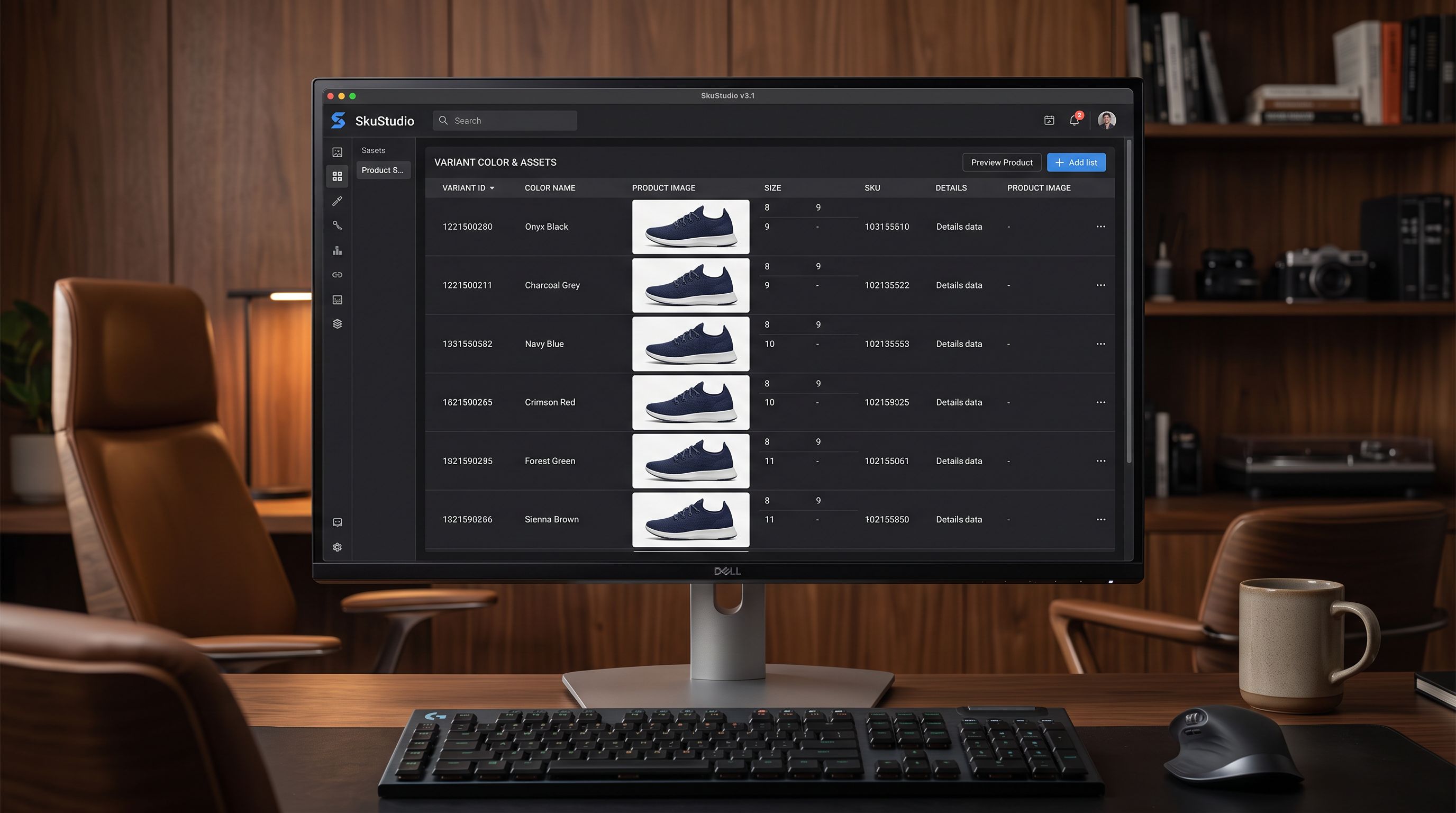Open more options for Sienna Brown row
The image size is (1456, 813).
[x=1100, y=520]
